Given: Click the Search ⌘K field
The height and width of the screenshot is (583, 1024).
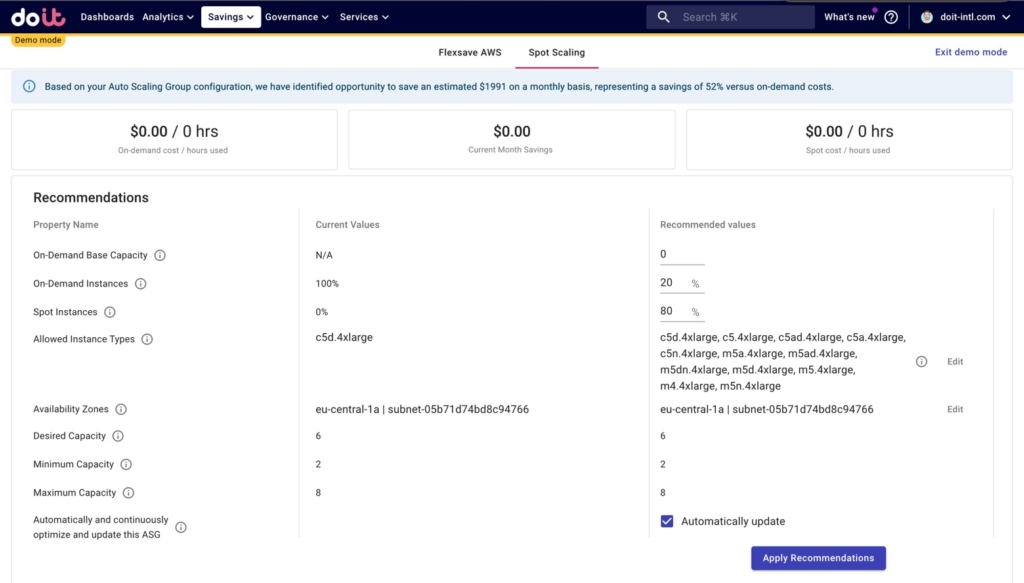Looking at the screenshot, I should [730, 17].
